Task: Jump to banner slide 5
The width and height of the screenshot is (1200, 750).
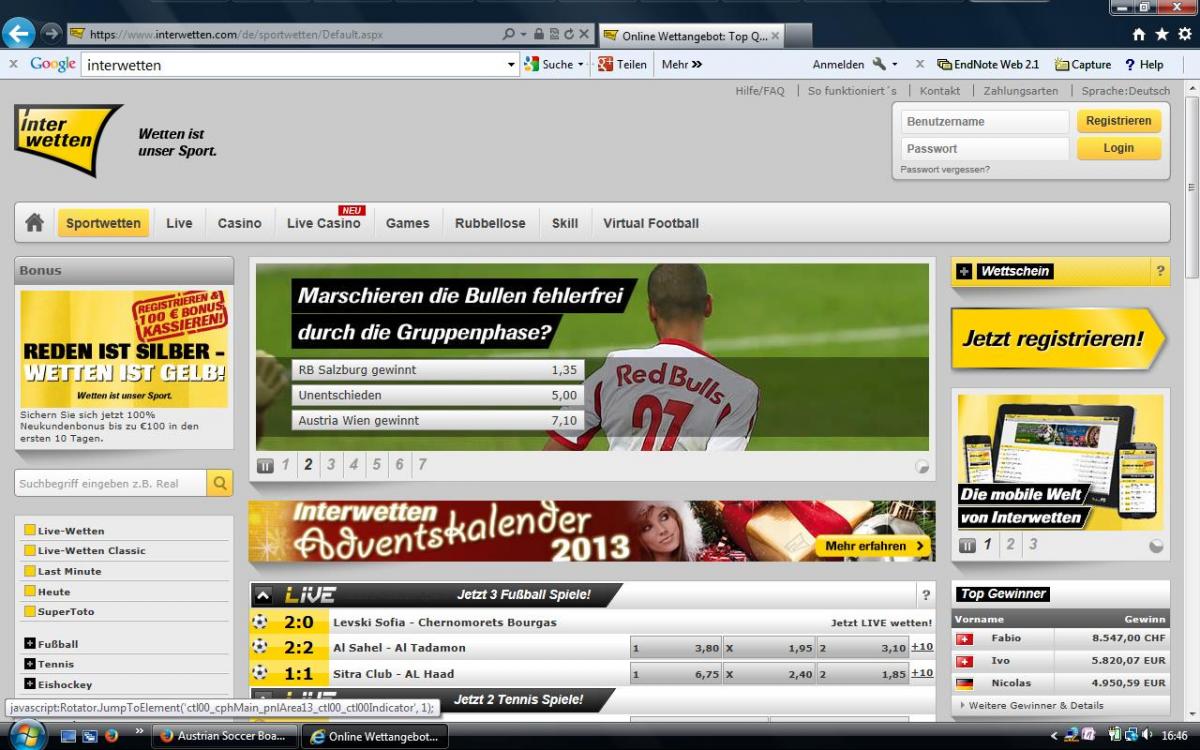Action: pyautogui.click(x=377, y=465)
